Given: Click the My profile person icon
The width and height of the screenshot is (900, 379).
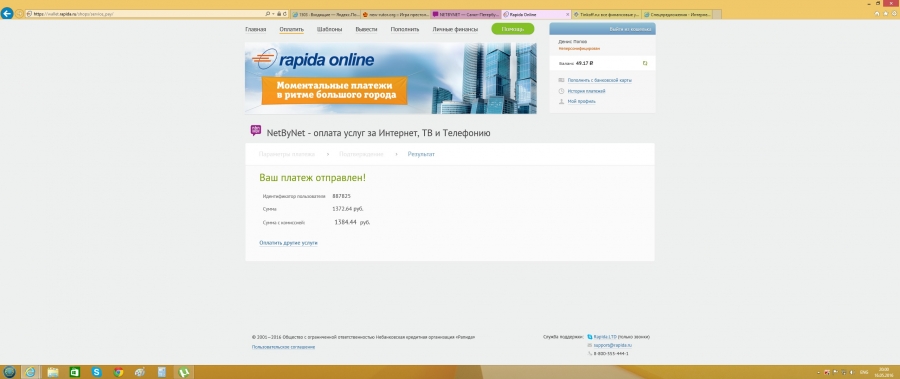Looking at the screenshot, I should click(x=561, y=102).
